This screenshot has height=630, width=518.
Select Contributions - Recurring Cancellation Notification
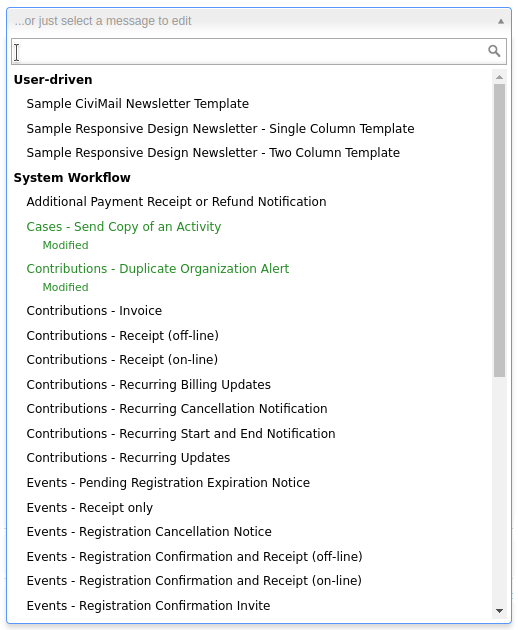tap(250, 409)
